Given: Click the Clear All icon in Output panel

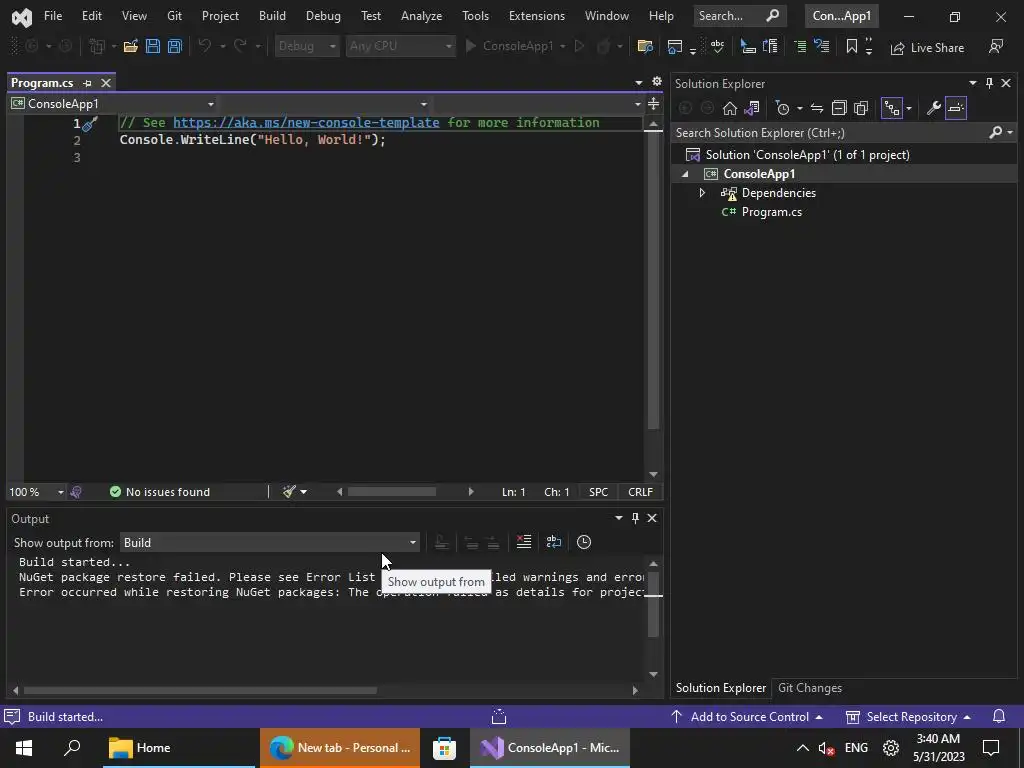Looking at the screenshot, I should (x=524, y=542).
